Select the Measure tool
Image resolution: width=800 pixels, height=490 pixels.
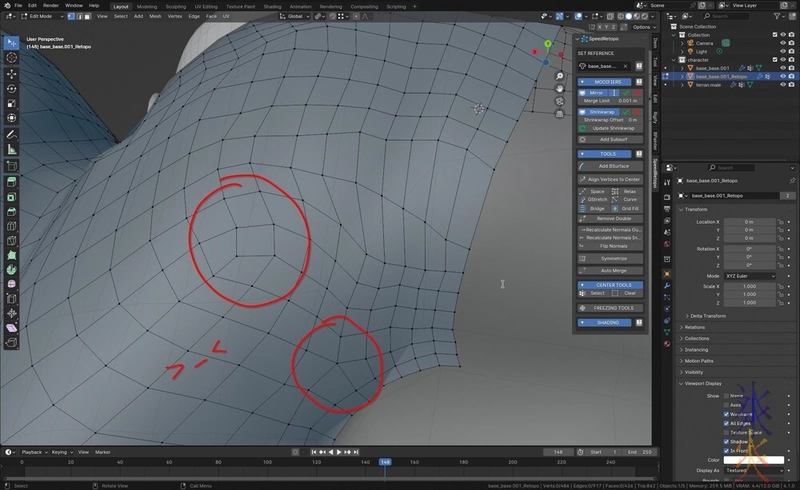(x=11, y=149)
